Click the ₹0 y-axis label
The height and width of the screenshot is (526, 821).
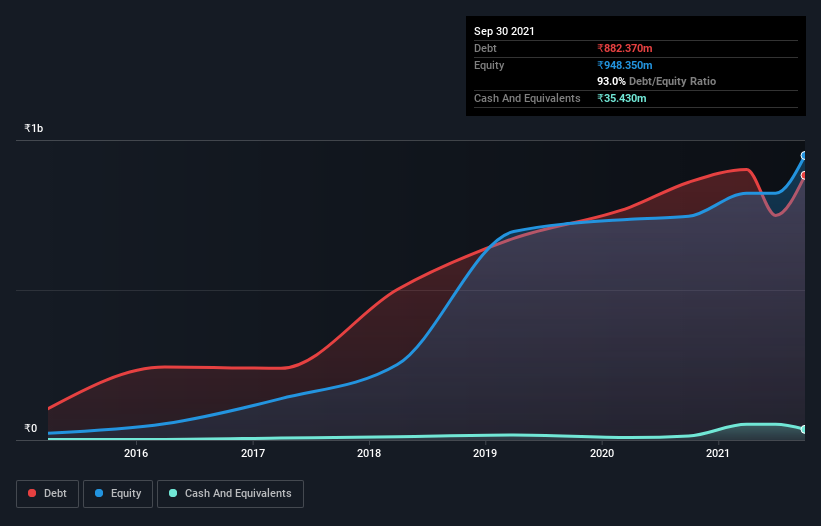(x=30, y=428)
